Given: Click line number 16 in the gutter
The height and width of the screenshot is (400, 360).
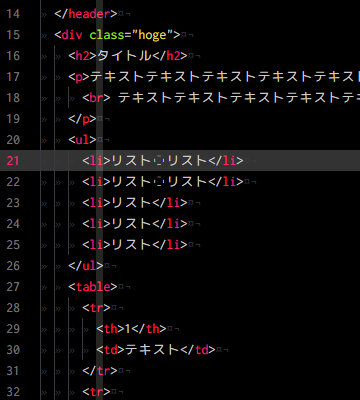Looking at the screenshot, I should pos(13,56).
